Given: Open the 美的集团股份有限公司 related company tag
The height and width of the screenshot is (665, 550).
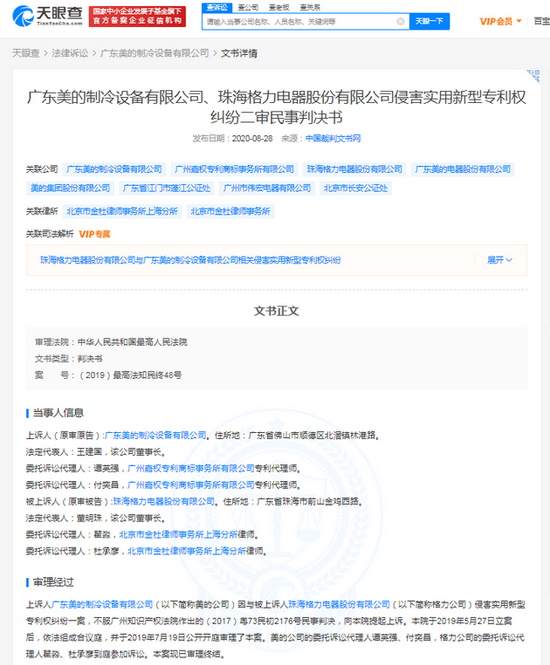Looking at the screenshot, I should click(x=70, y=188).
